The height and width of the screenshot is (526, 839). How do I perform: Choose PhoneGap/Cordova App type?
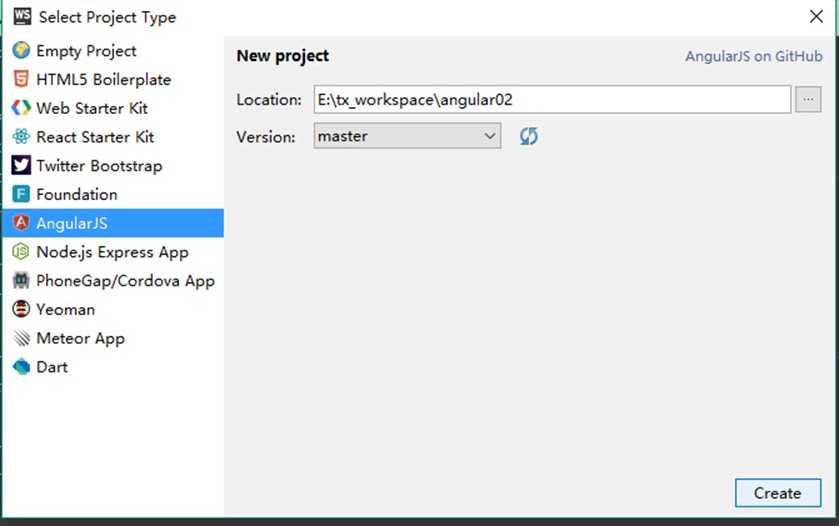coord(113,281)
